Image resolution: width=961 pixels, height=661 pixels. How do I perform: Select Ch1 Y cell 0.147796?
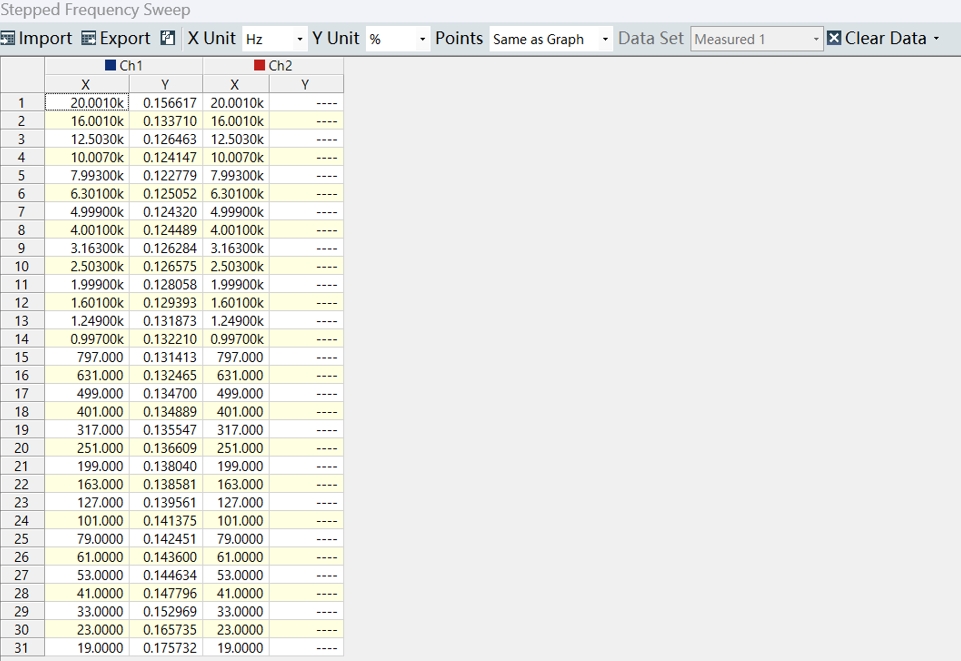[166, 594]
